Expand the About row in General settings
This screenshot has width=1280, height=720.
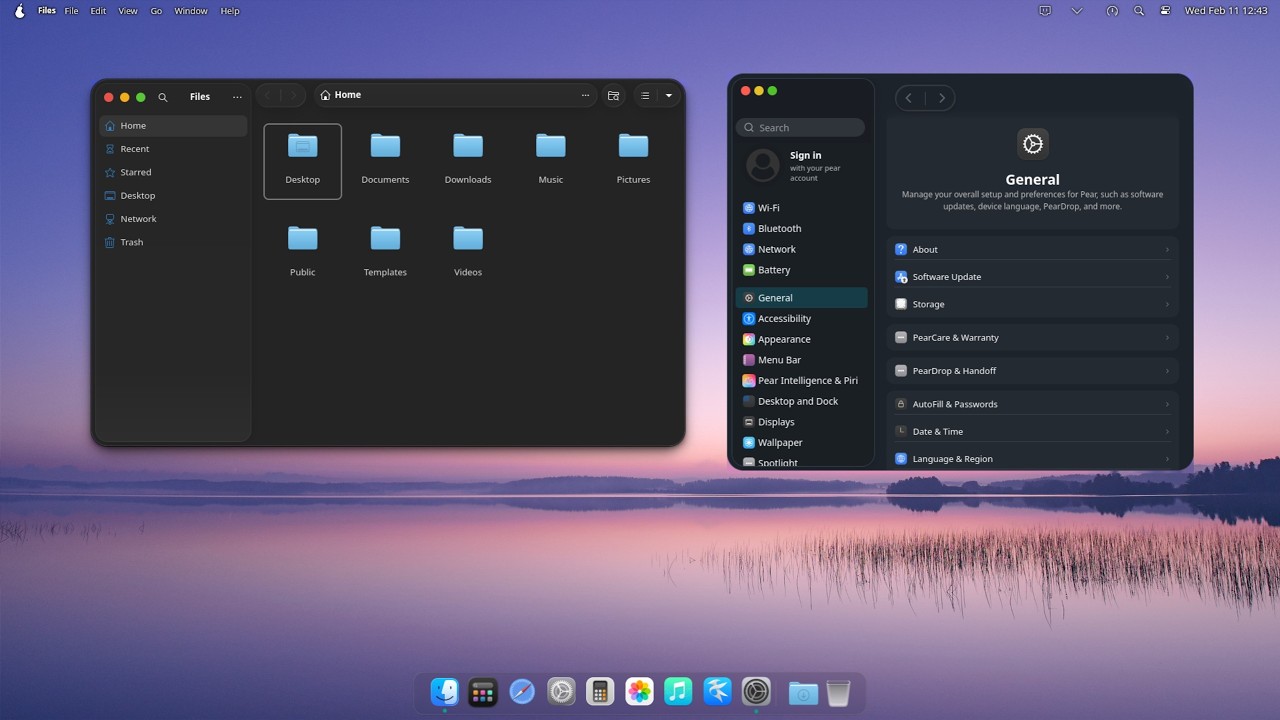coord(1032,249)
